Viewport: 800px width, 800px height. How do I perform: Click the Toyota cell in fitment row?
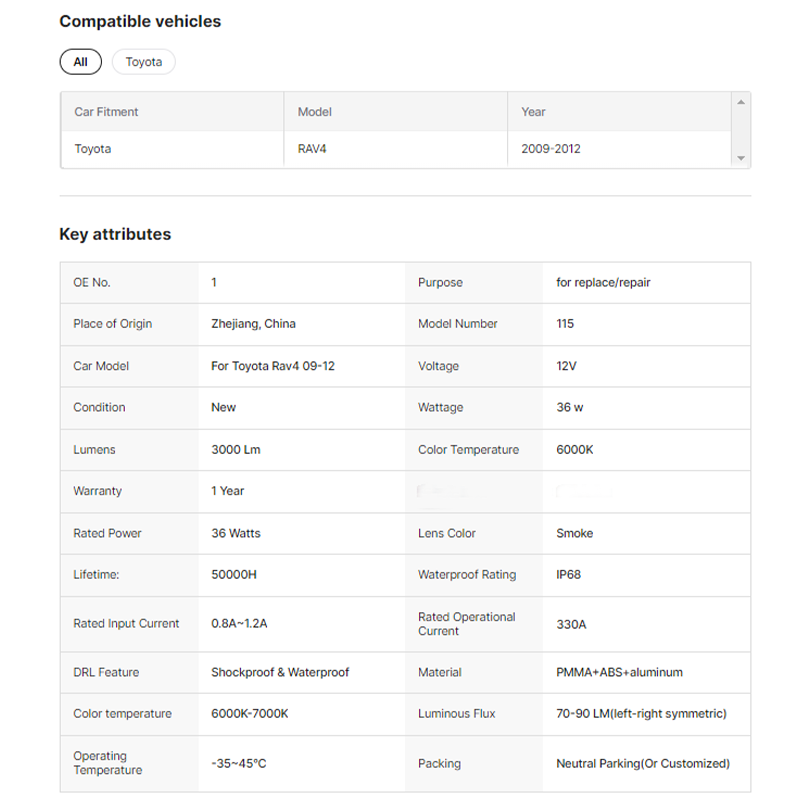(93, 149)
